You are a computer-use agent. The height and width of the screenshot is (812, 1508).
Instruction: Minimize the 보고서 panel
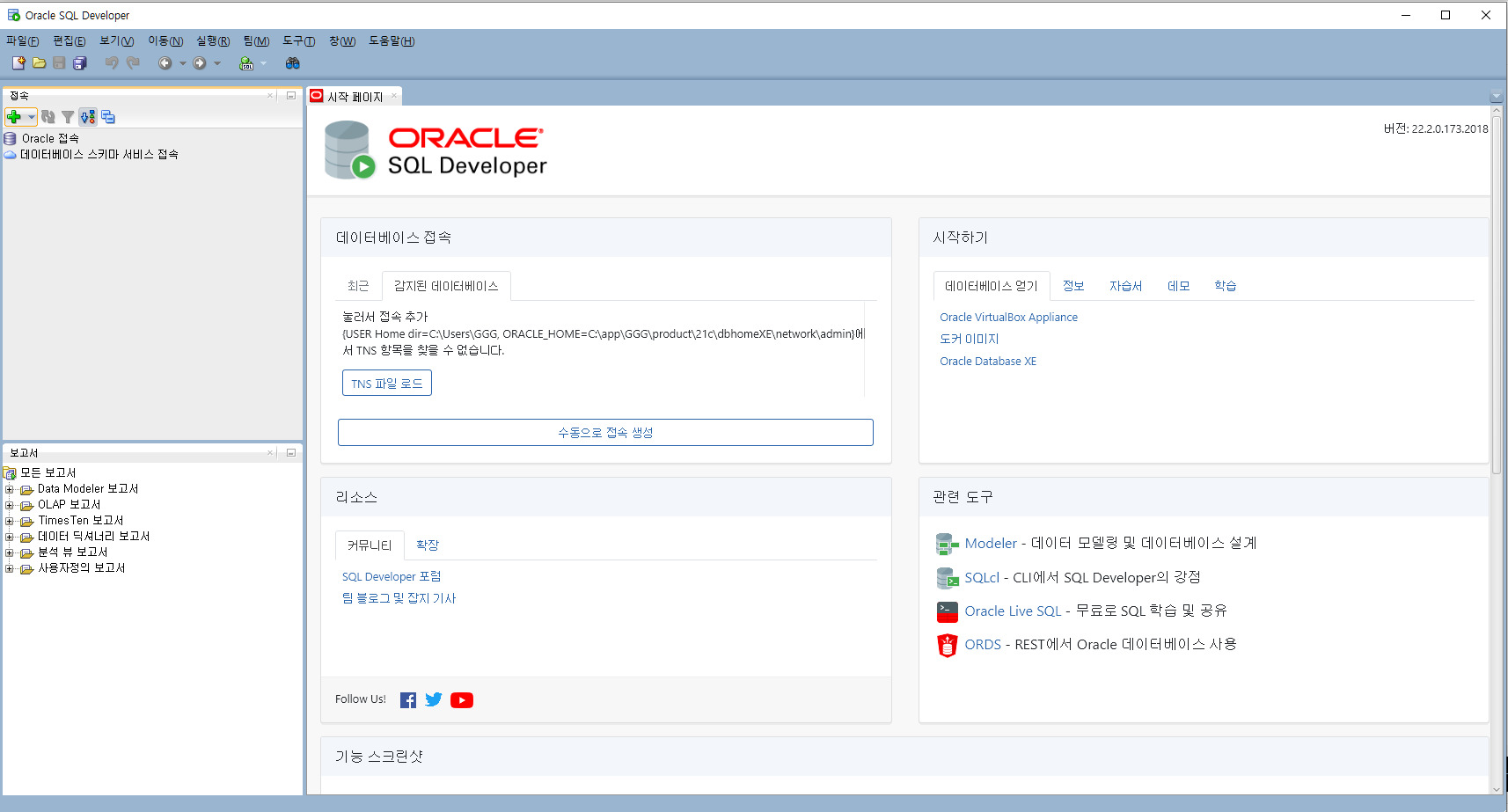tap(291, 452)
